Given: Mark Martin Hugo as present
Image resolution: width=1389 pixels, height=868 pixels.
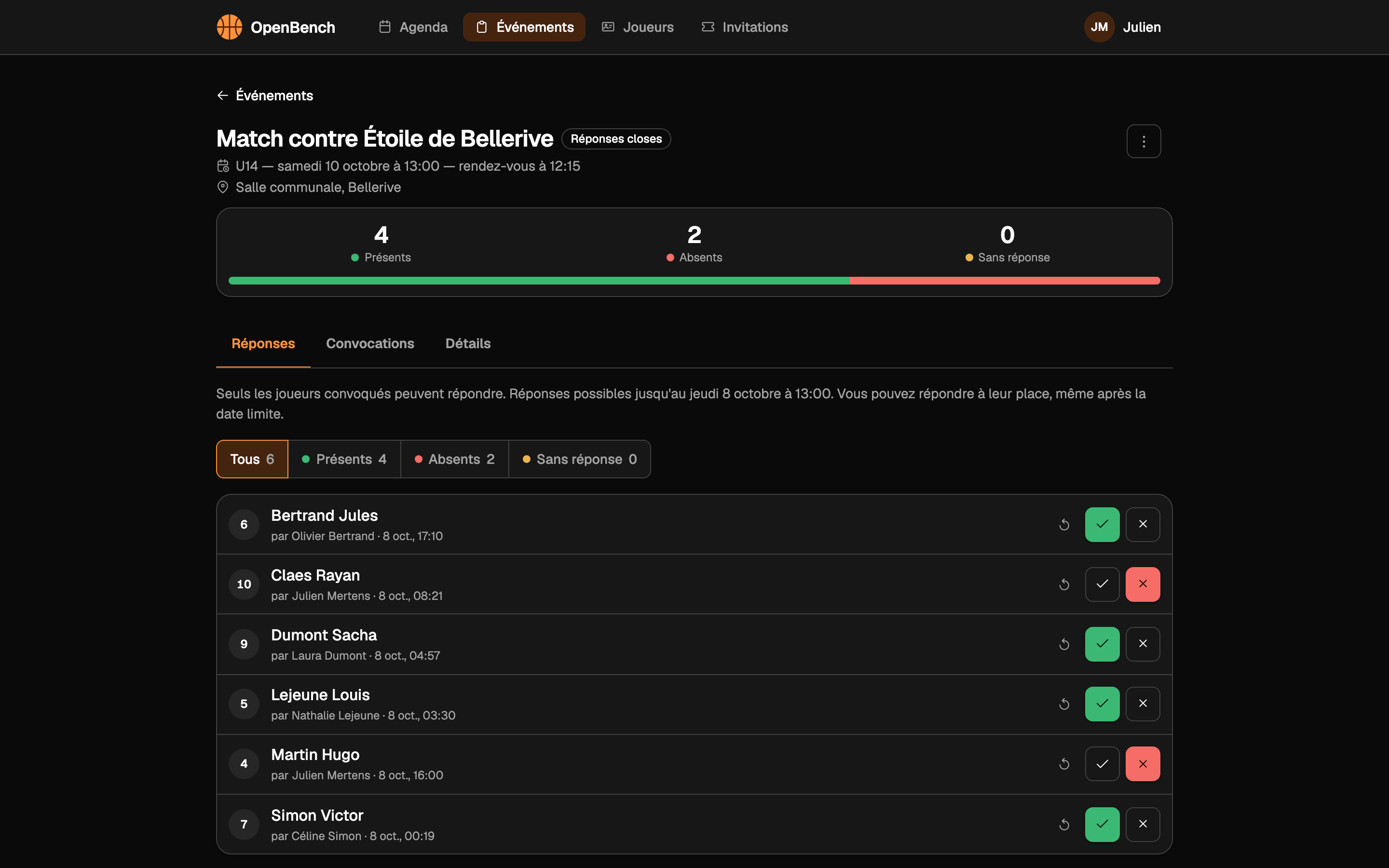Looking at the screenshot, I should [1102, 764].
